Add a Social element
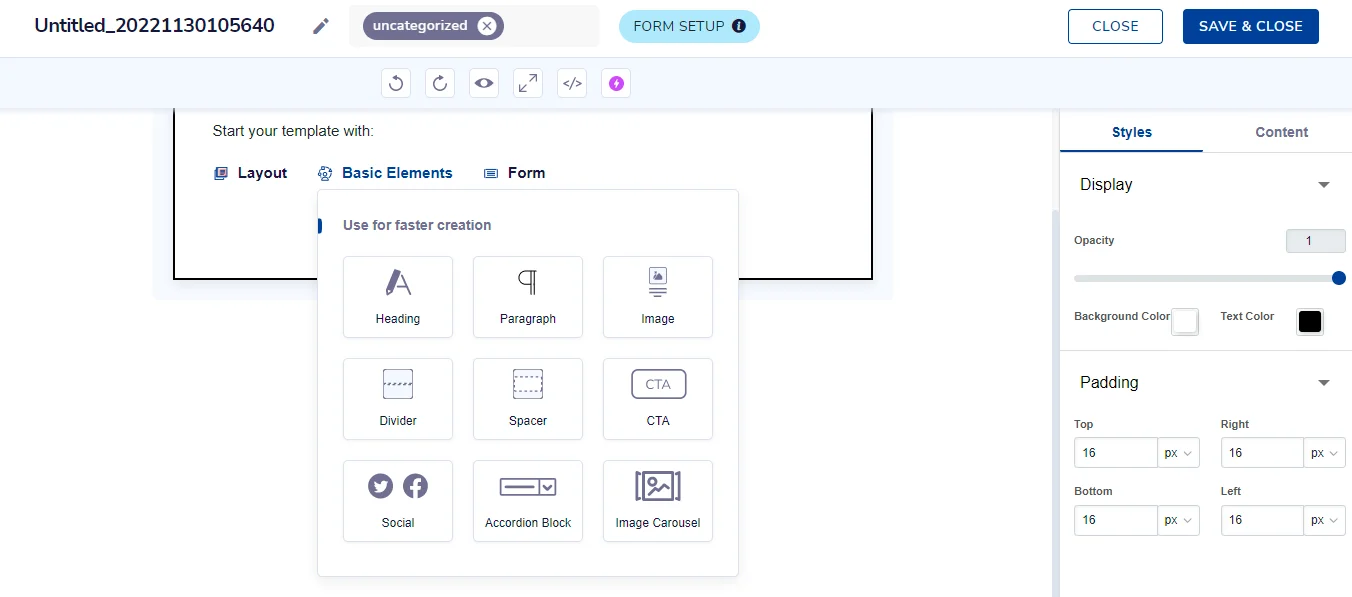 pos(397,500)
